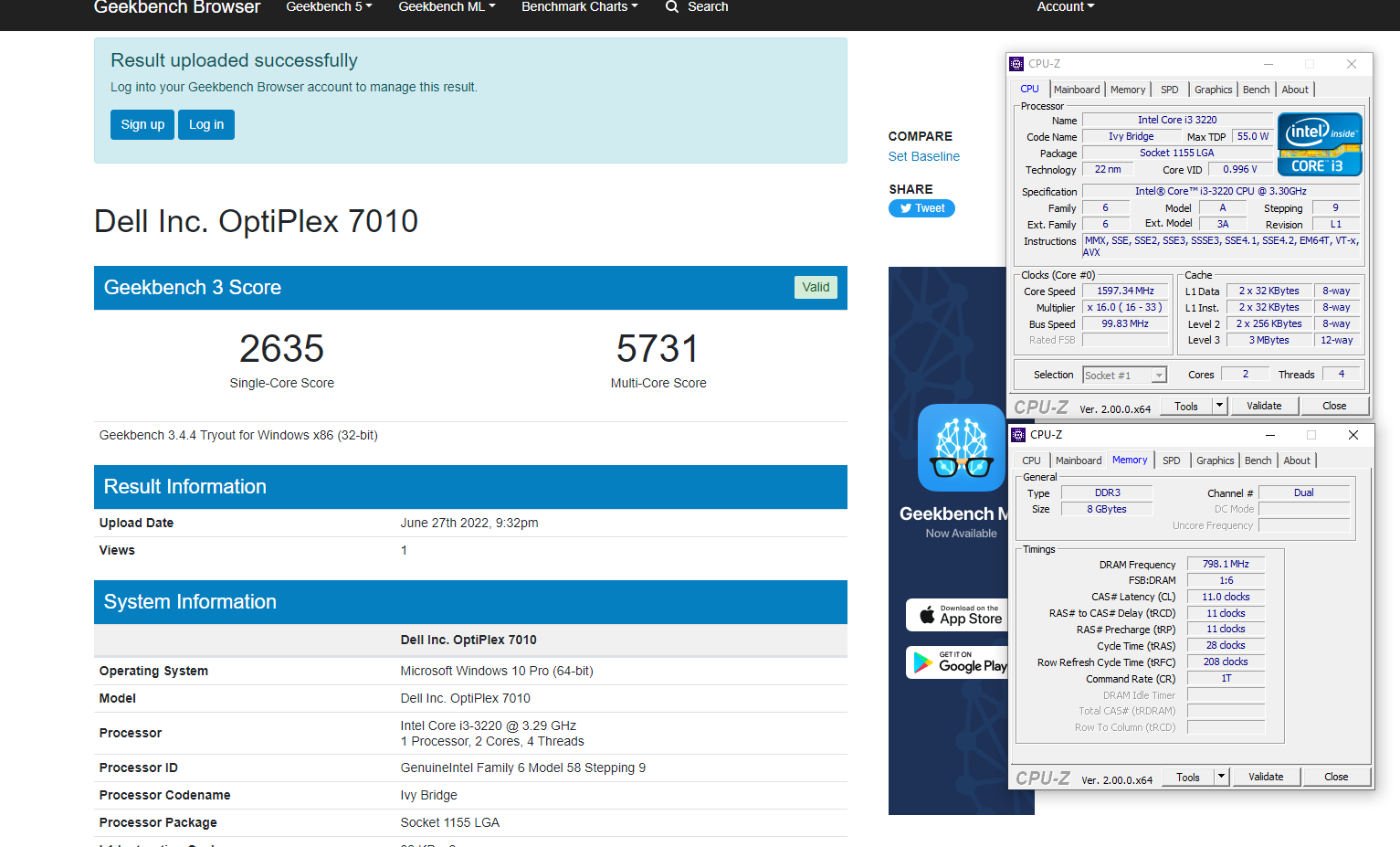Viewport: 1400px width, 847px height.
Task: Select the single-core score 2635
Action: [x=282, y=348]
